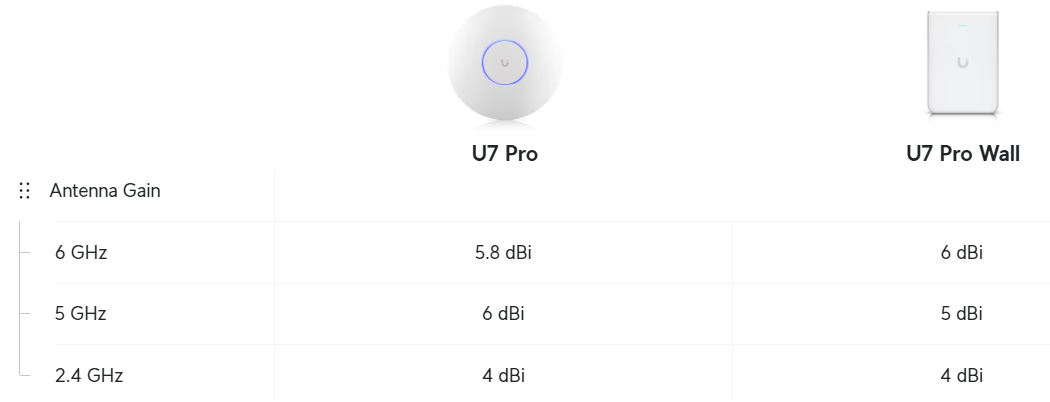Select the Antenna Gain section header

(105, 191)
